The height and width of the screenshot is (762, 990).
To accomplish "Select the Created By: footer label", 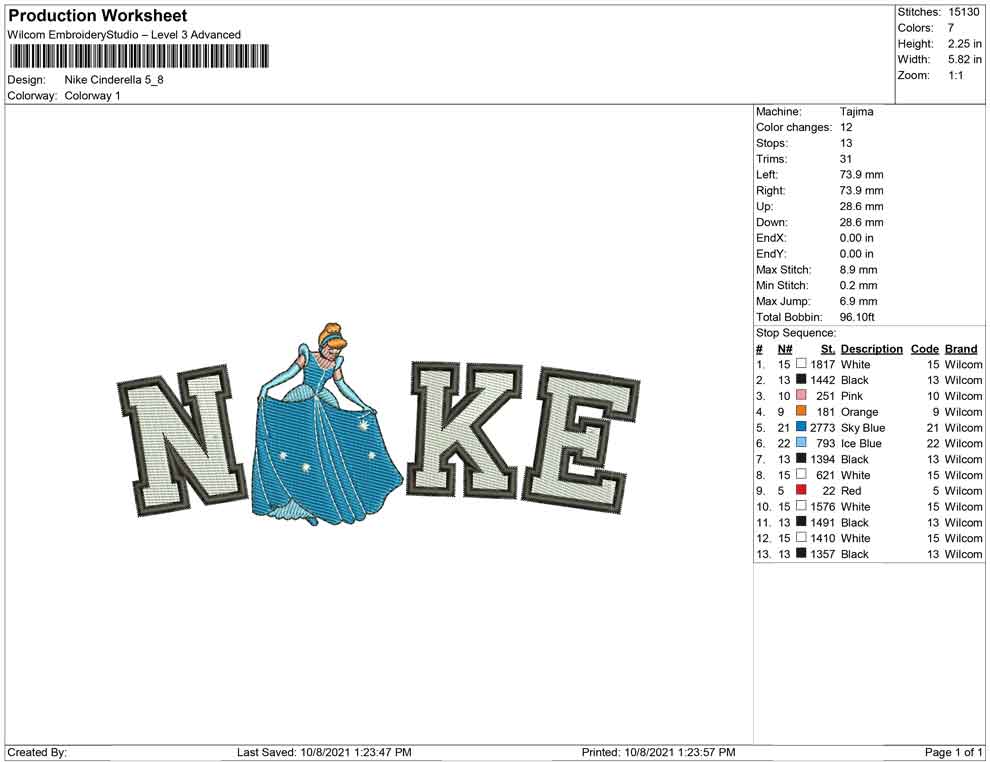I will [x=37, y=753].
